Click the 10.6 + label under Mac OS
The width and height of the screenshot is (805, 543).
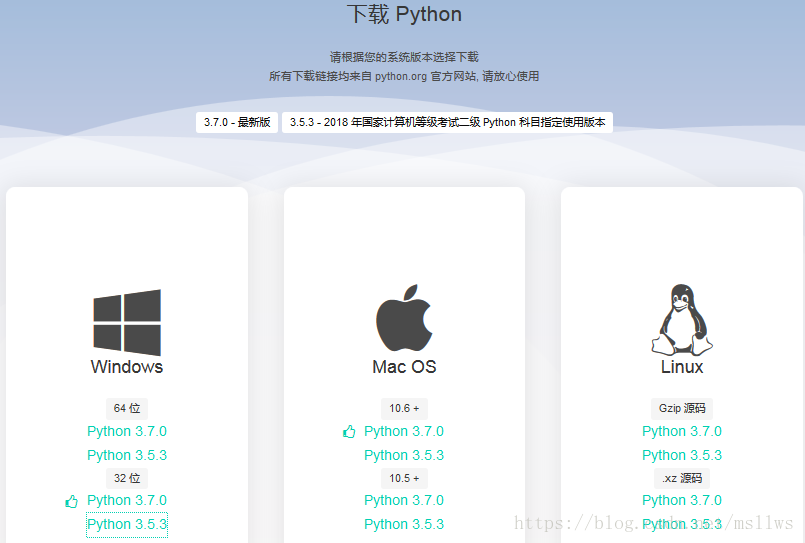(x=404, y=409)
